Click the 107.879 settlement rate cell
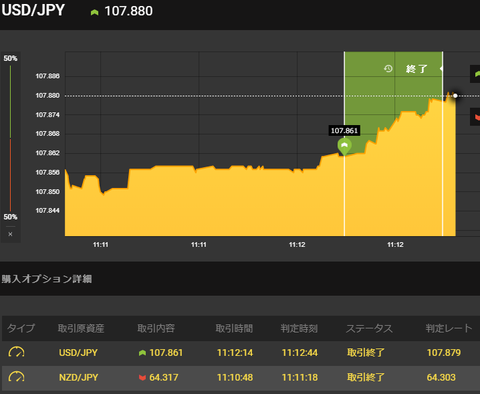480x394 pixels. point(444,353)
